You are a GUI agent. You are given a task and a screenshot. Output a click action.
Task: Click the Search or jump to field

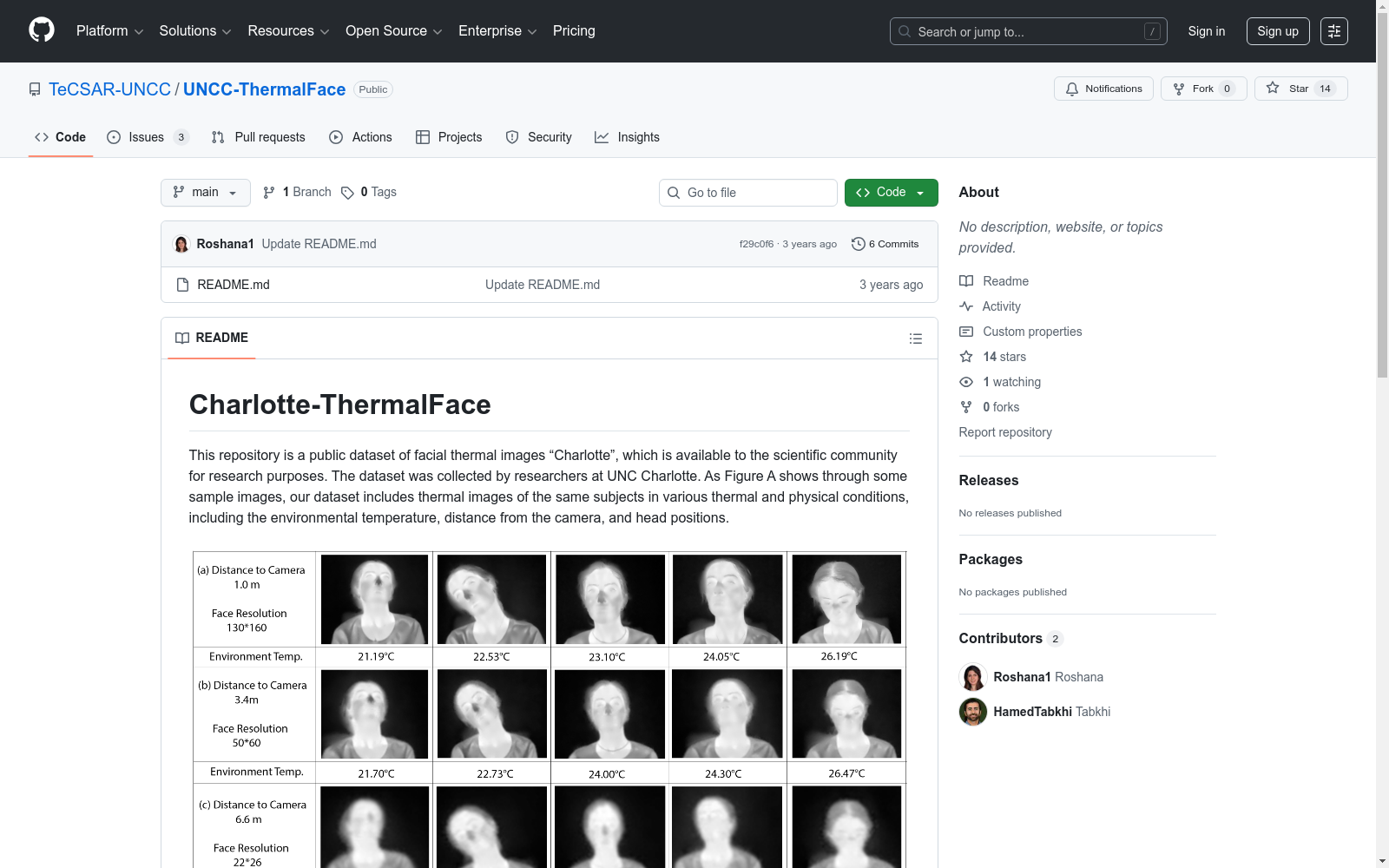pos(1028,31)
